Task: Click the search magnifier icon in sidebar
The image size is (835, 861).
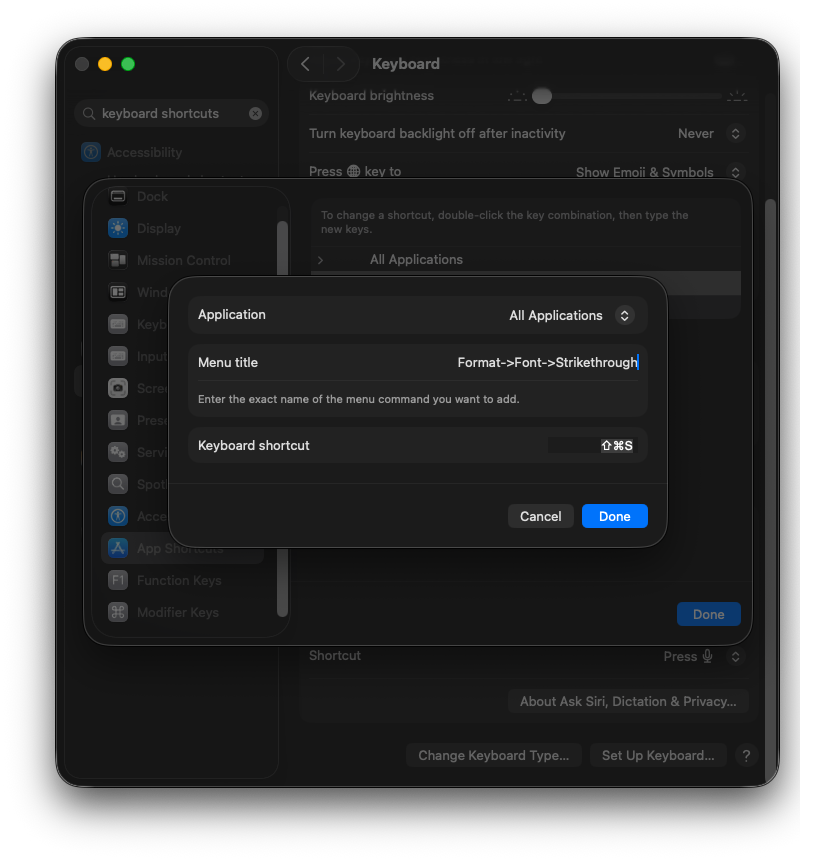Action: 89,114
